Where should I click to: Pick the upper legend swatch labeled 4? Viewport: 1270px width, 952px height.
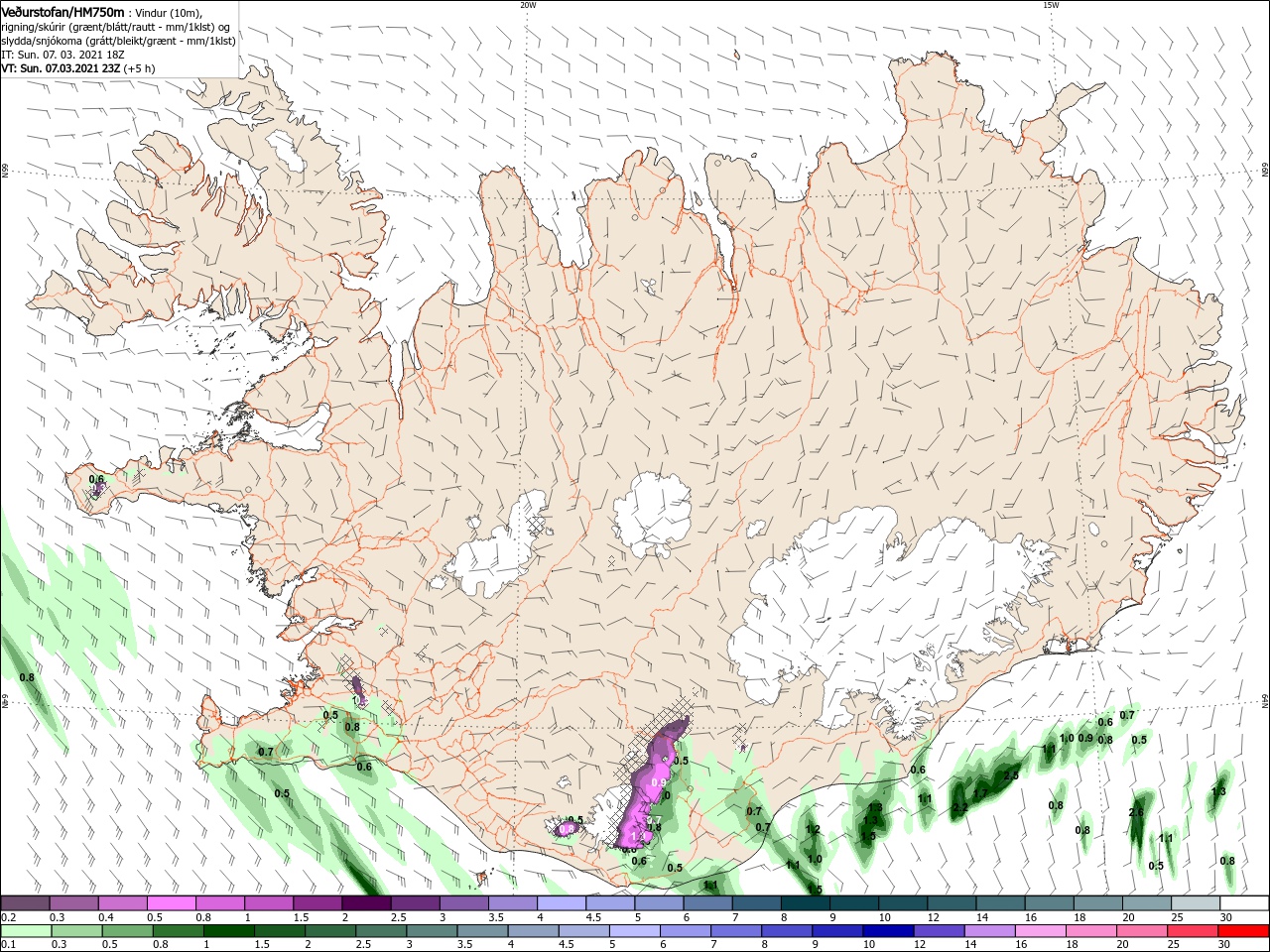click(x=561, y=903)
